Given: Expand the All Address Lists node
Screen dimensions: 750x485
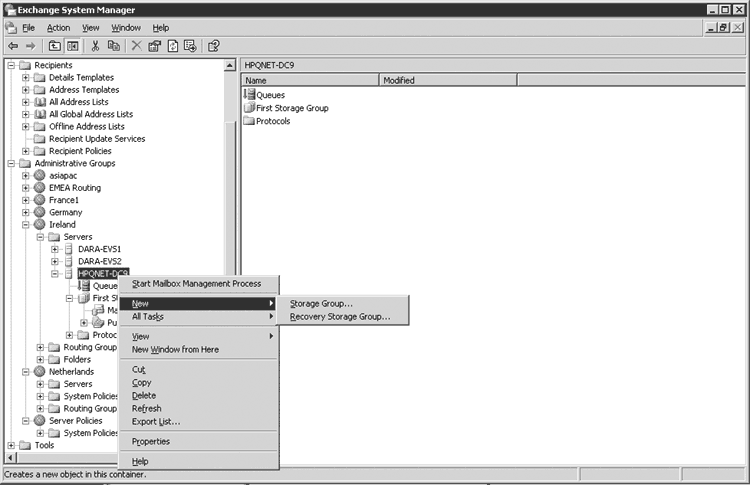Looking at the screenshot, I should tap(26, 102).
